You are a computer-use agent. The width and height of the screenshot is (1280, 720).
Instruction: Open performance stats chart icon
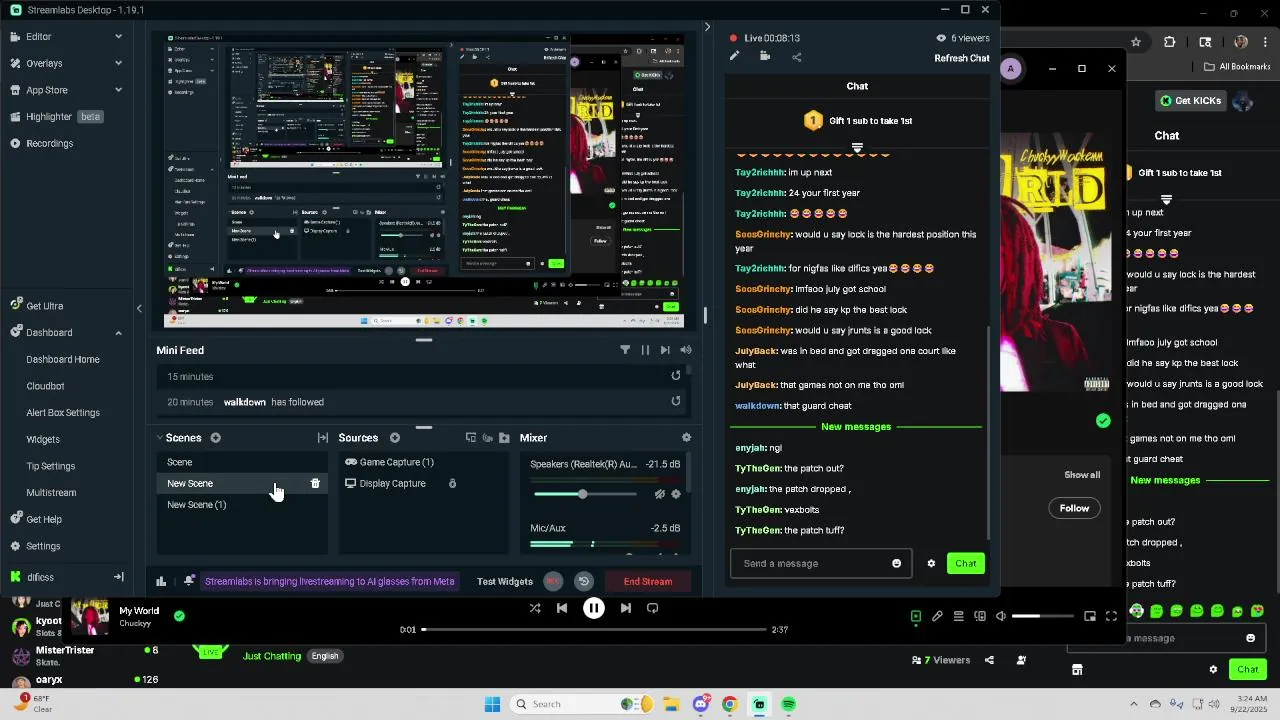161,581
